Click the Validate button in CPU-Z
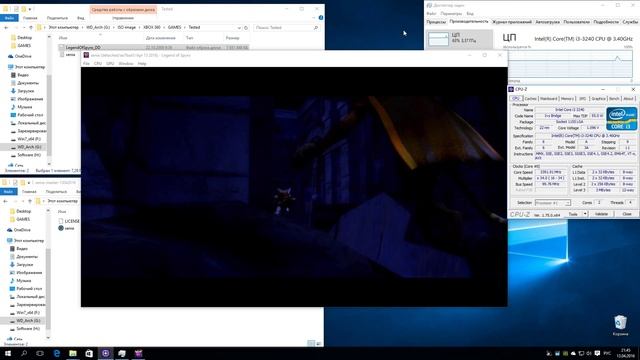 coord(601,214)
